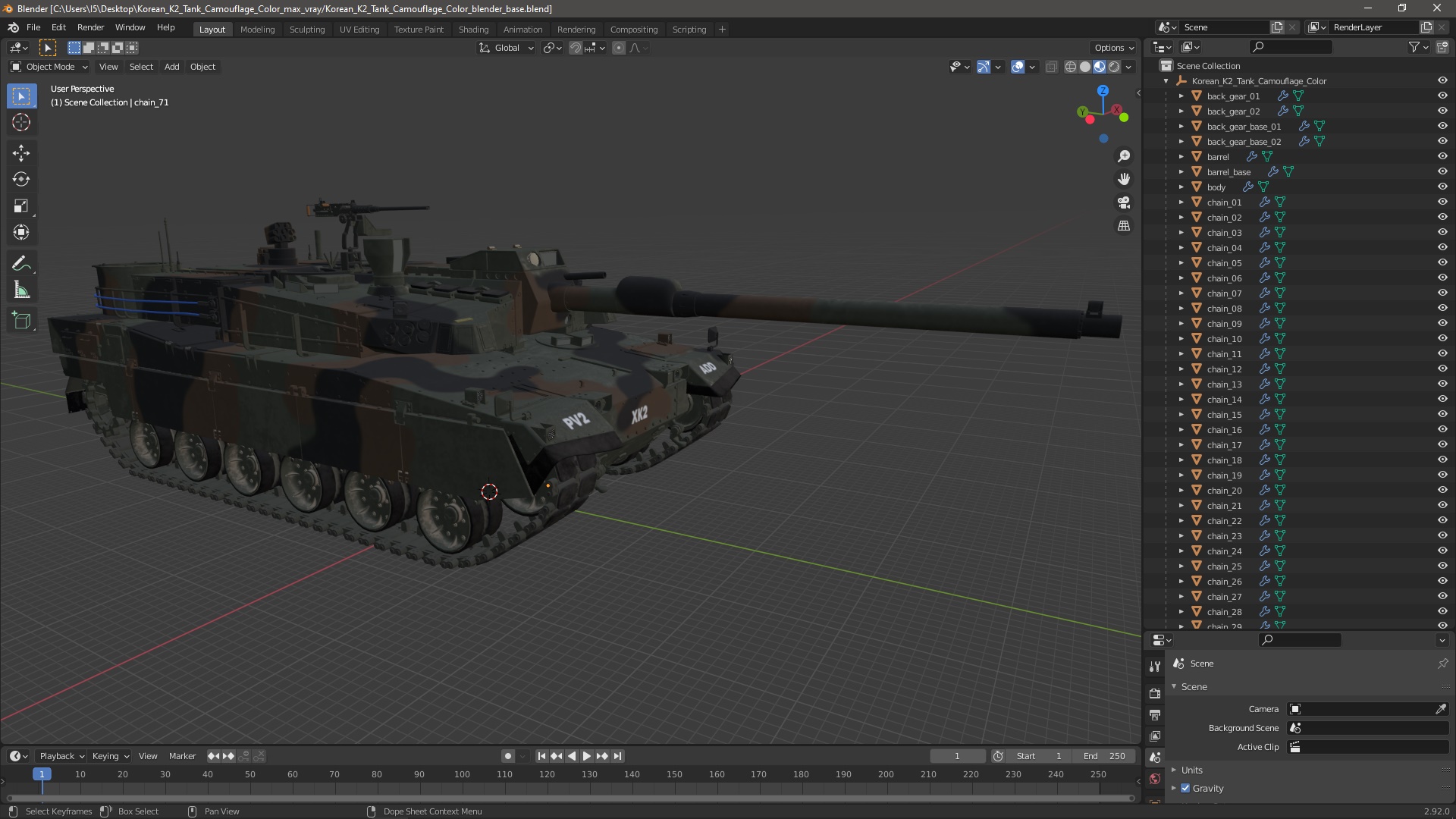Viewport: 1456px width, 819px height.
Task: Toggle X-ray display
Action: point(1051,67)
